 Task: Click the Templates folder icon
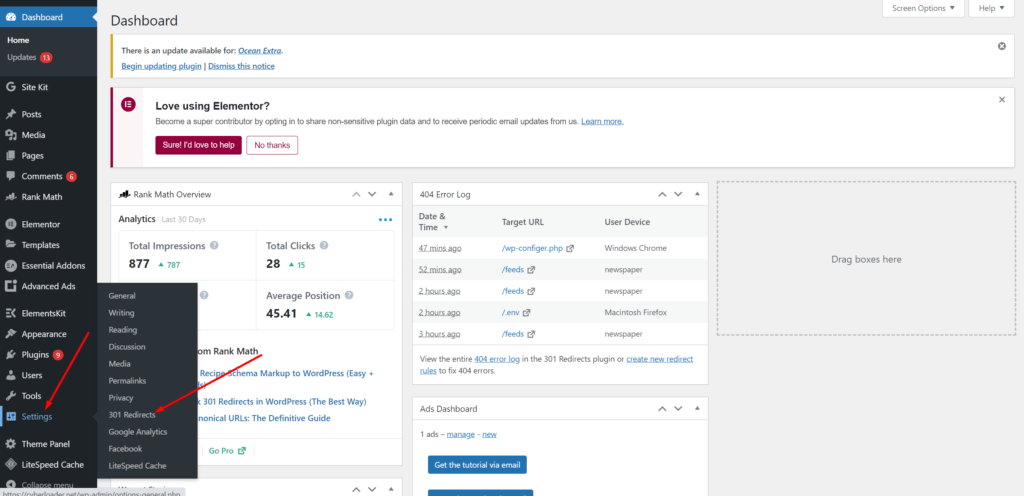coord(10,245)
